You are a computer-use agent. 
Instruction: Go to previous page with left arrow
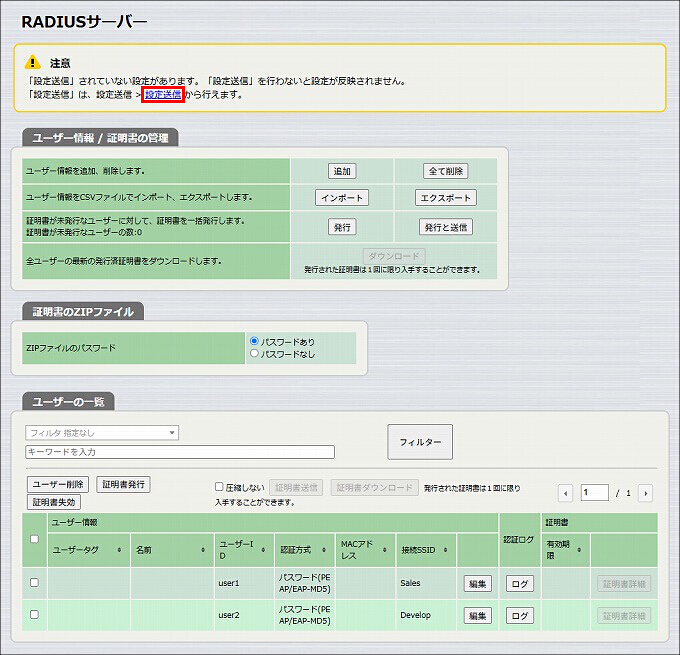tap(565, 493)
